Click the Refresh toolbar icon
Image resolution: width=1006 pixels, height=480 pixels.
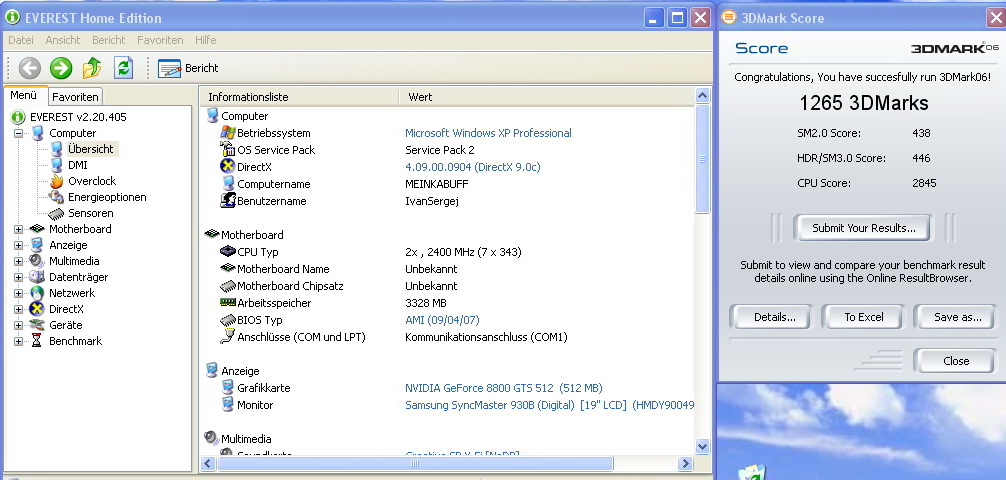pos(123,67)
